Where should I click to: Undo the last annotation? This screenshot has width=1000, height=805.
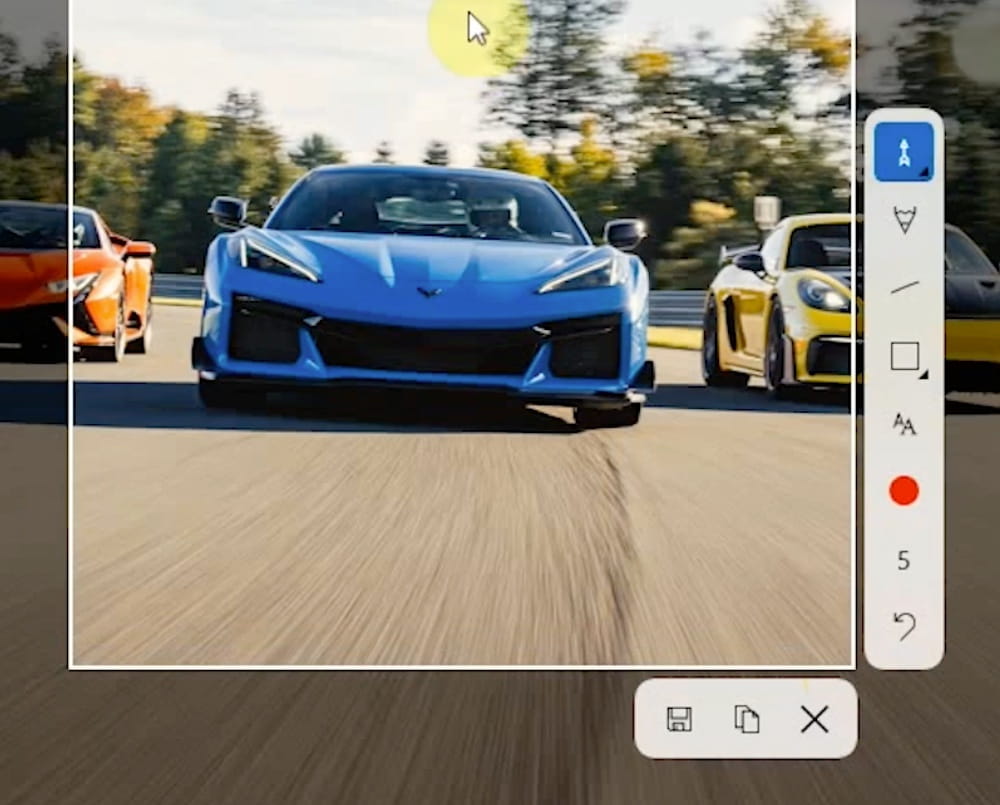(x=904, y=626)
